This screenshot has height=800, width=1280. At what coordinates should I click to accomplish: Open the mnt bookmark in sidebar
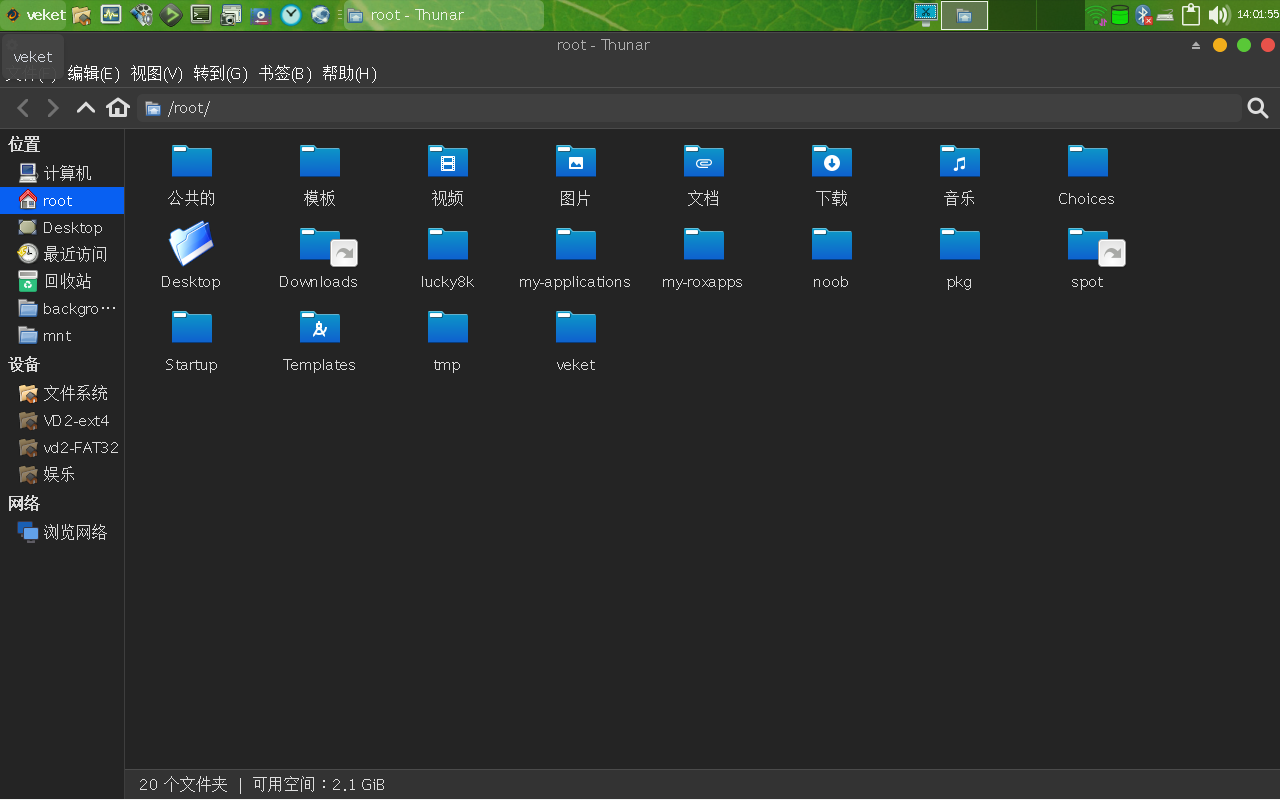point(62,335)
